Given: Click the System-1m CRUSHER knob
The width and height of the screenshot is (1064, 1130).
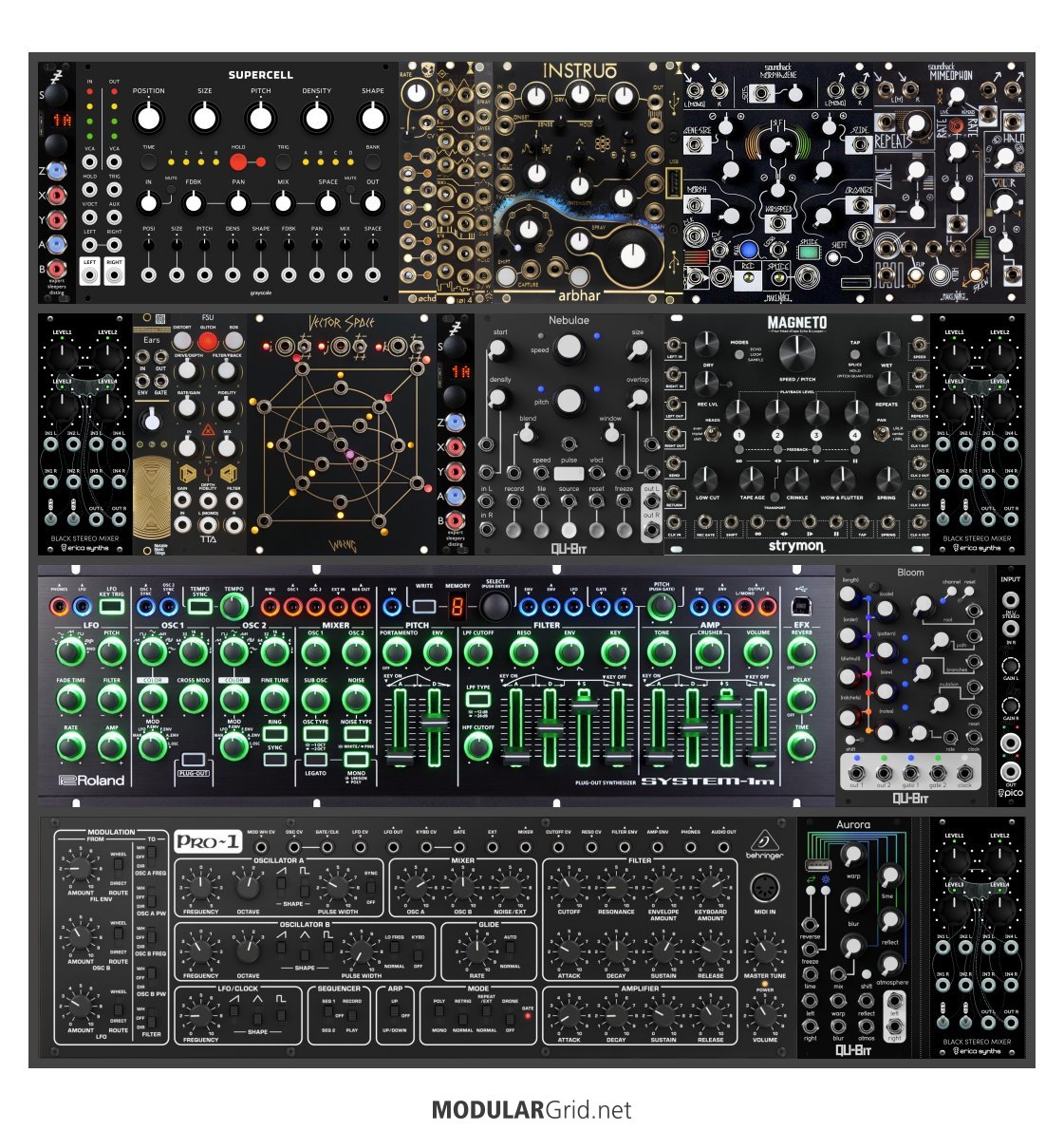Looking at the screenshot, I should pos(710,651).
